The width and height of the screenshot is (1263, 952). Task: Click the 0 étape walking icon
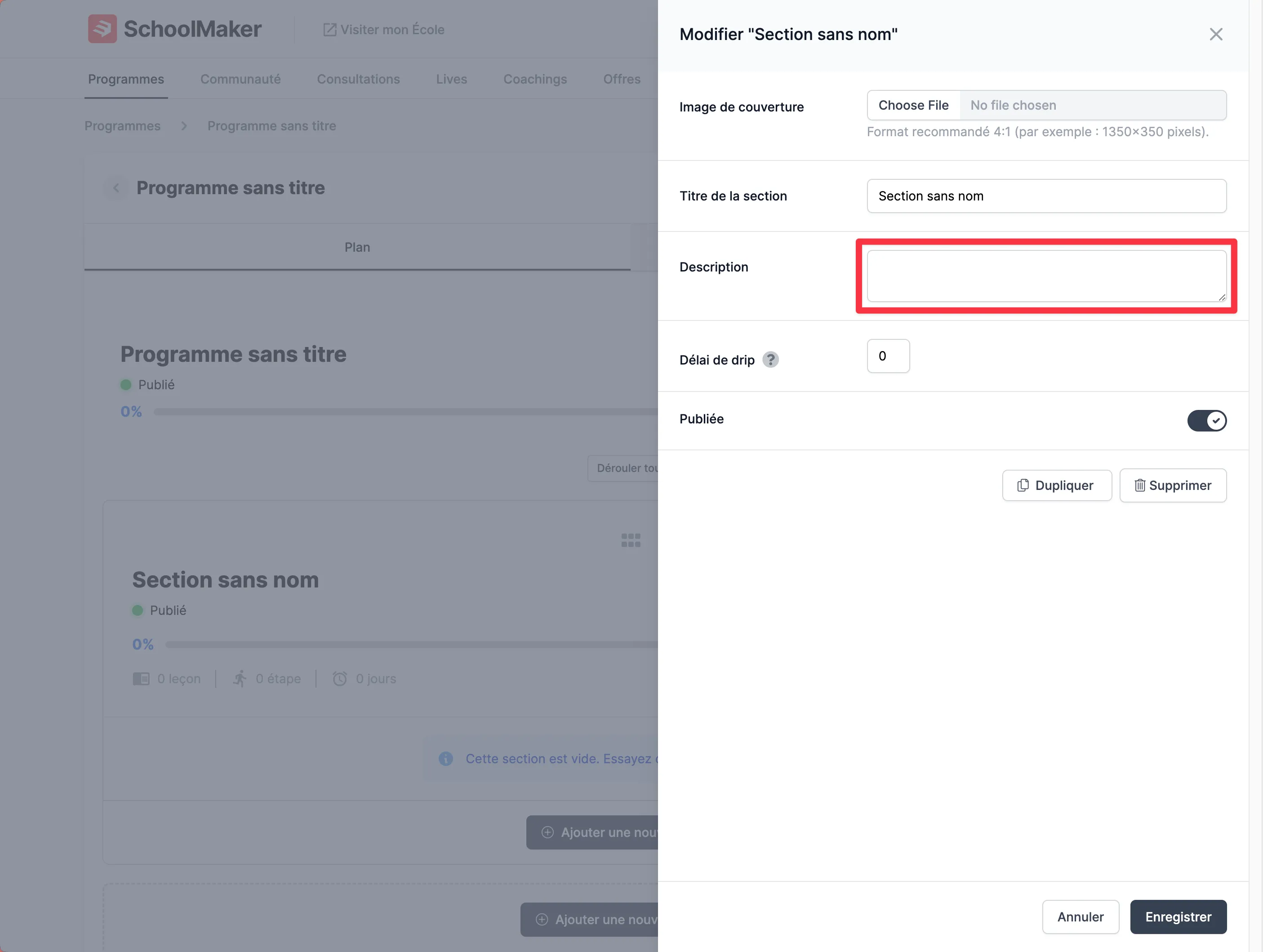(x=240, y=679)
